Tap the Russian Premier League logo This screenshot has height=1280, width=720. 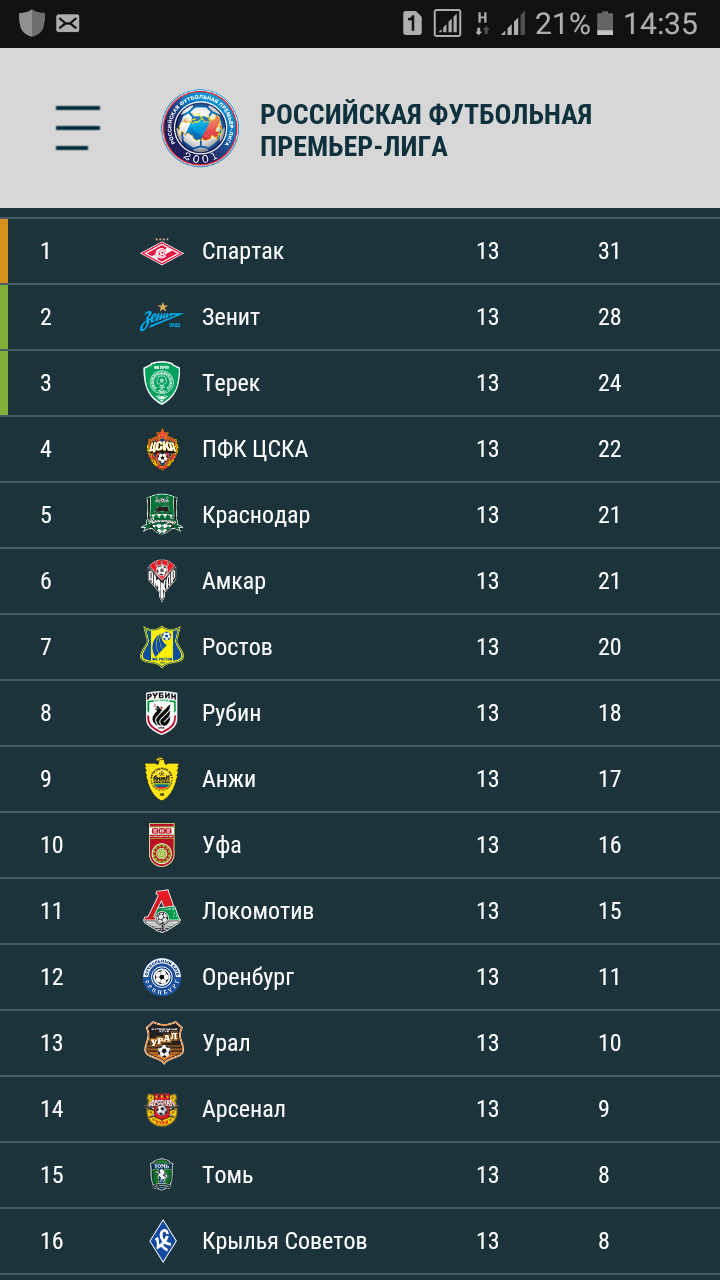(201, 128)
